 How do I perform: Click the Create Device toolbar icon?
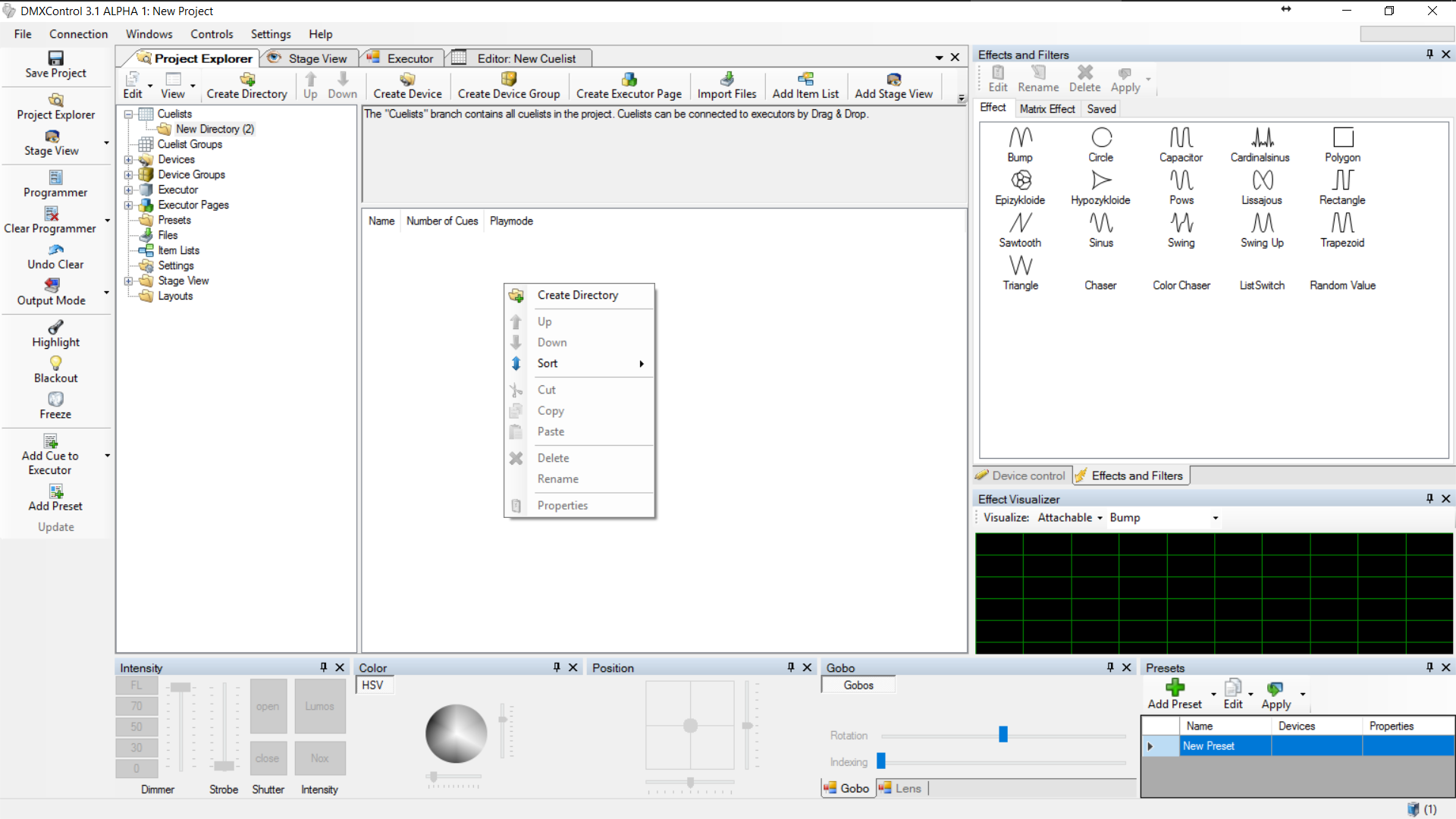pos(407,79)
